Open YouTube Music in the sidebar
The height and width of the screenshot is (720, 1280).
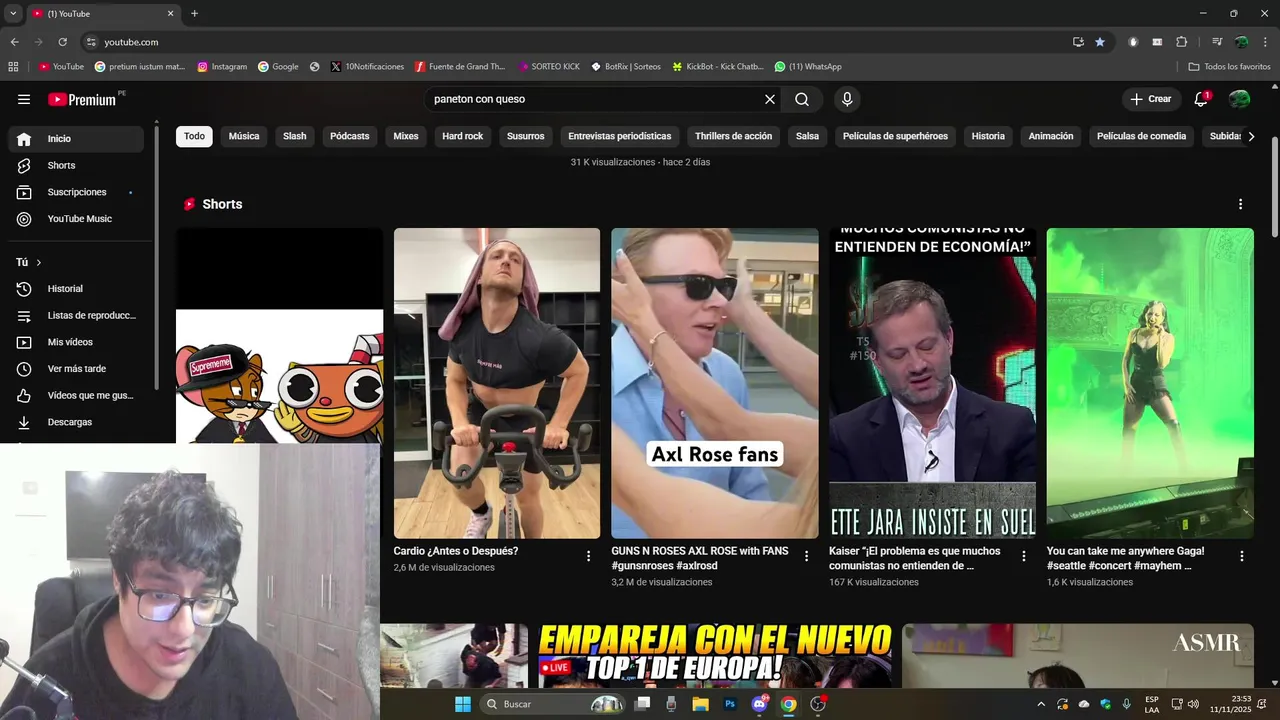pos(76,219)
